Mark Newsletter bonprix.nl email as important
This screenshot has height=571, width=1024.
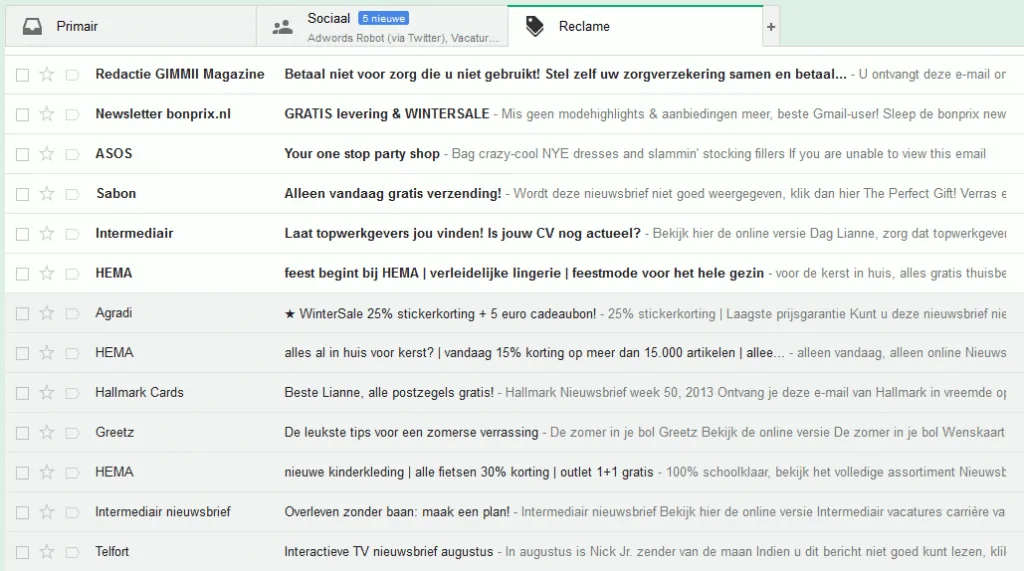[72, 114]
